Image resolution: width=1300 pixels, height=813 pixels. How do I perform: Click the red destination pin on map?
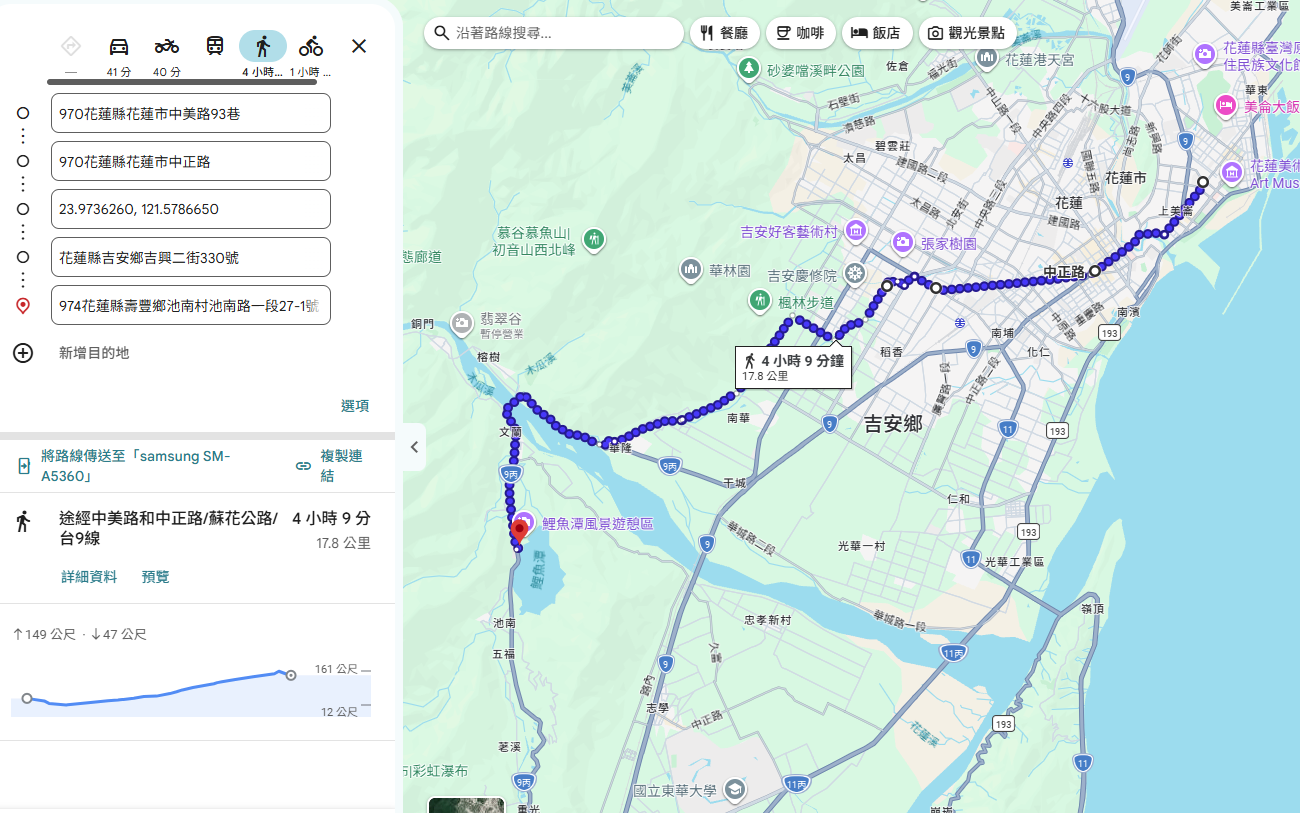[x=520, y=531]
